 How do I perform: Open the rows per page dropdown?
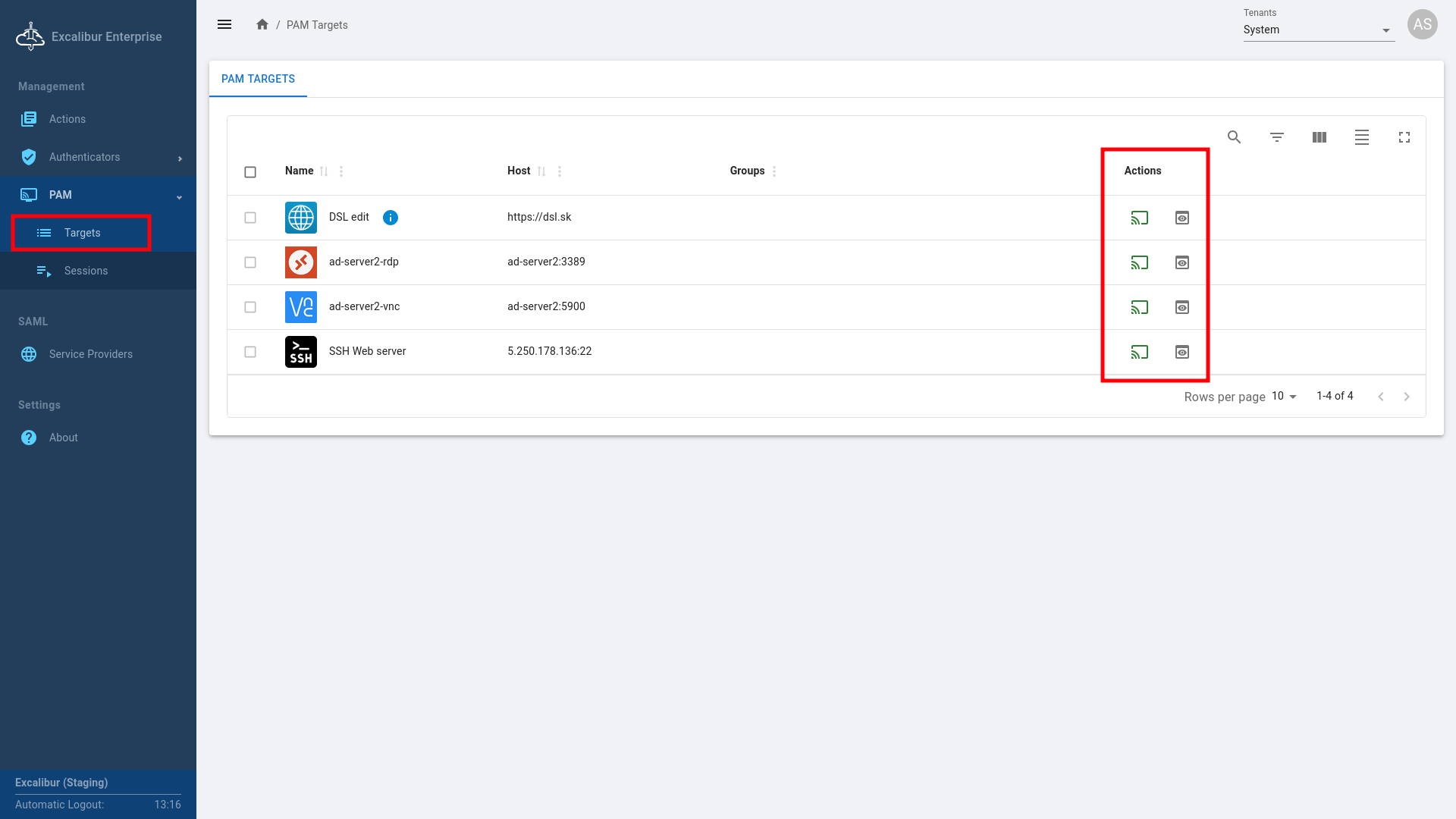1284,397
